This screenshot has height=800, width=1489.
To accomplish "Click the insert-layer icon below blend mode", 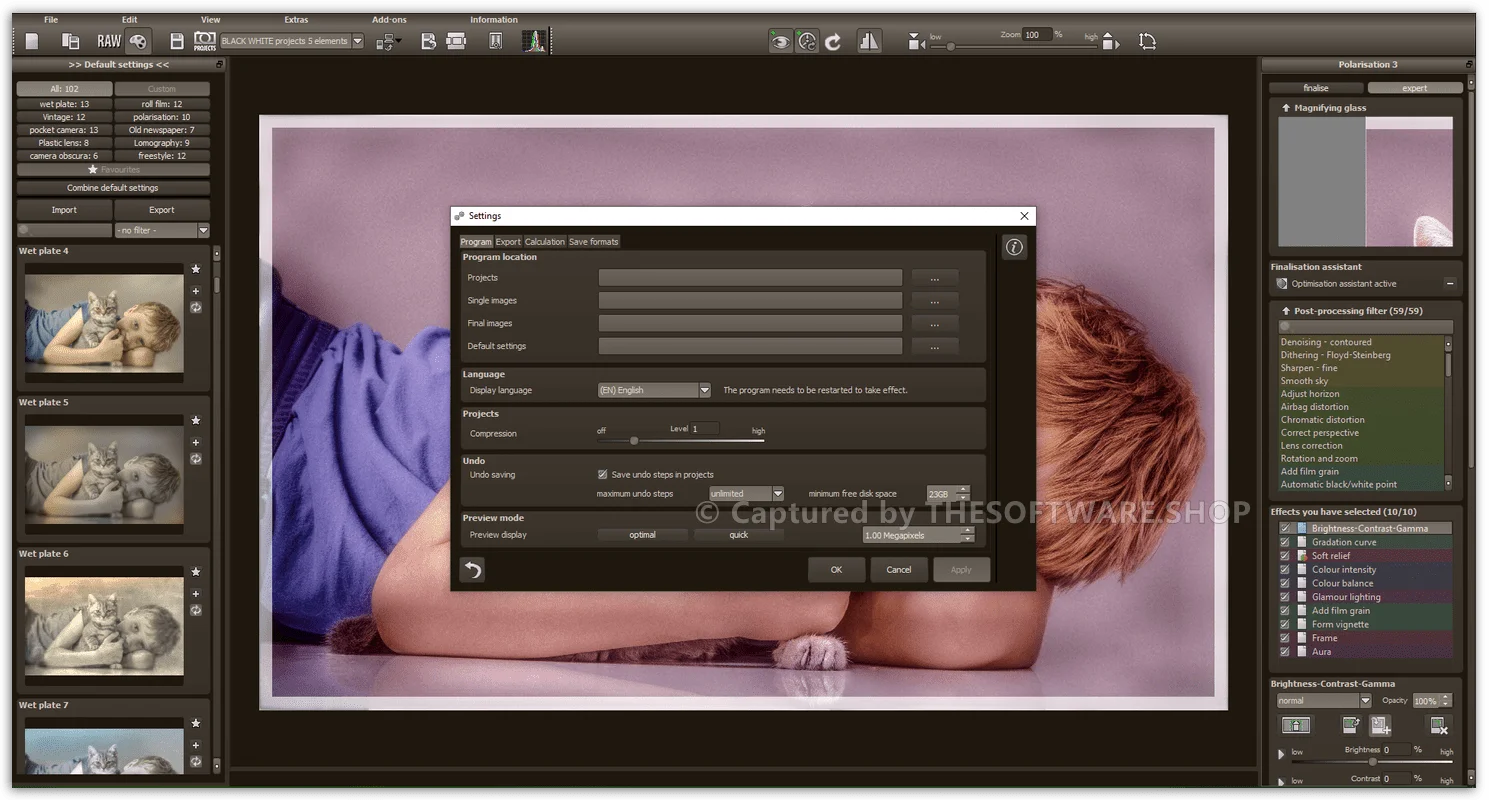I will (x=1296, y=726).
